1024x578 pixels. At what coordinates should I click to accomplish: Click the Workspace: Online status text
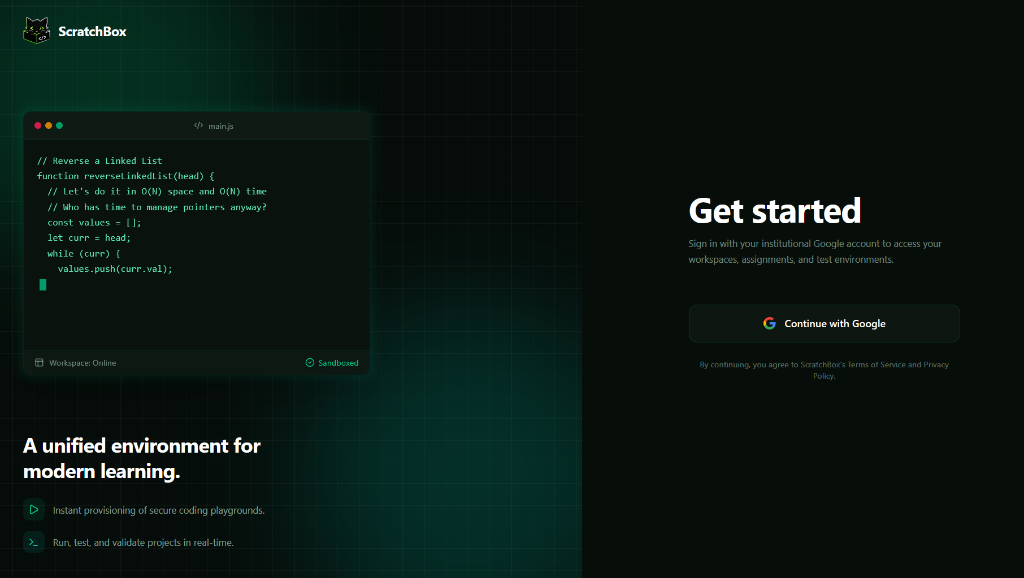click(82, 363)
